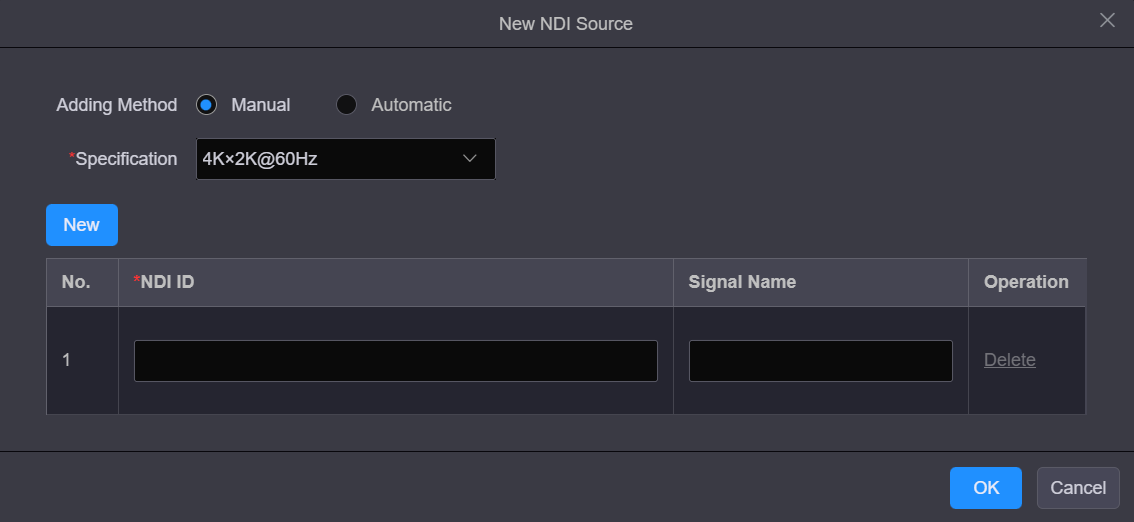This screenshot has width=1134, height=522.
Task: Select the Automatic adding method radio button
Action: pyautogui.click(x=346, y=105)
